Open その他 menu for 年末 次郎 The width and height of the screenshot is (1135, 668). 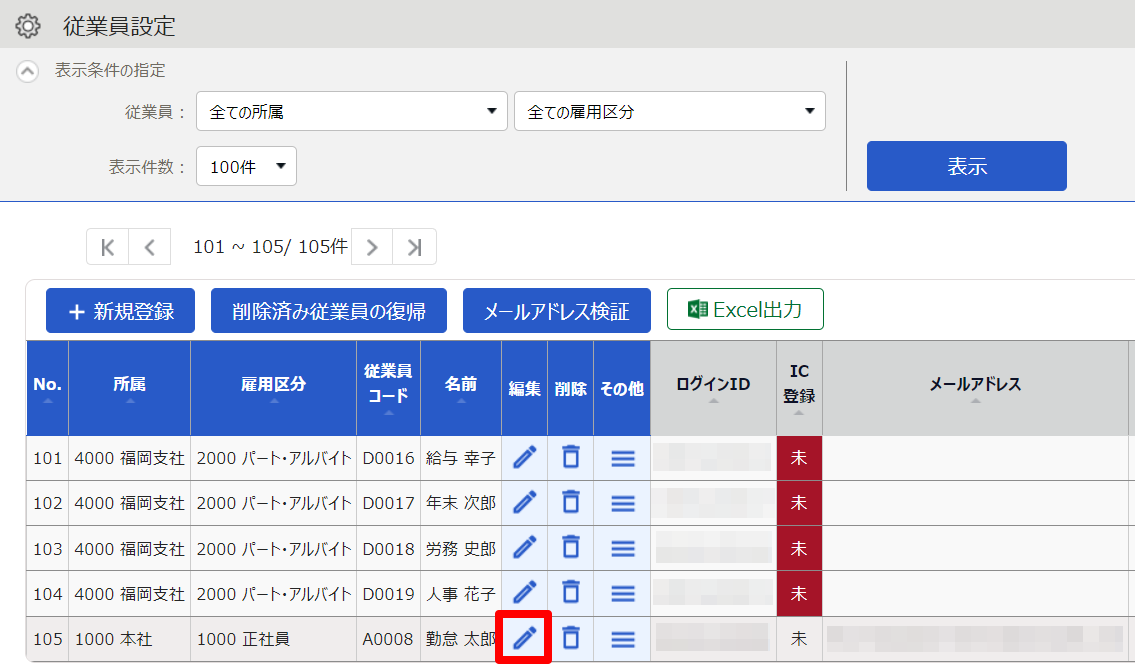click(x=623, y=503)
